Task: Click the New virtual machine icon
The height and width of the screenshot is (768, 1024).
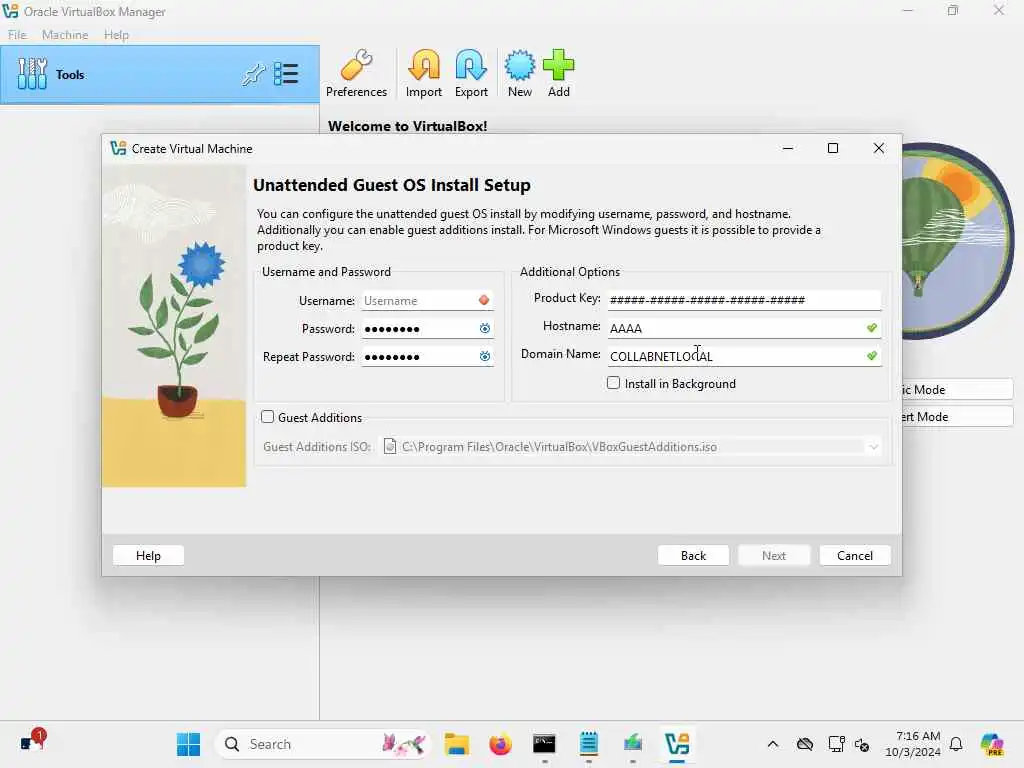Action: point(520,74)
